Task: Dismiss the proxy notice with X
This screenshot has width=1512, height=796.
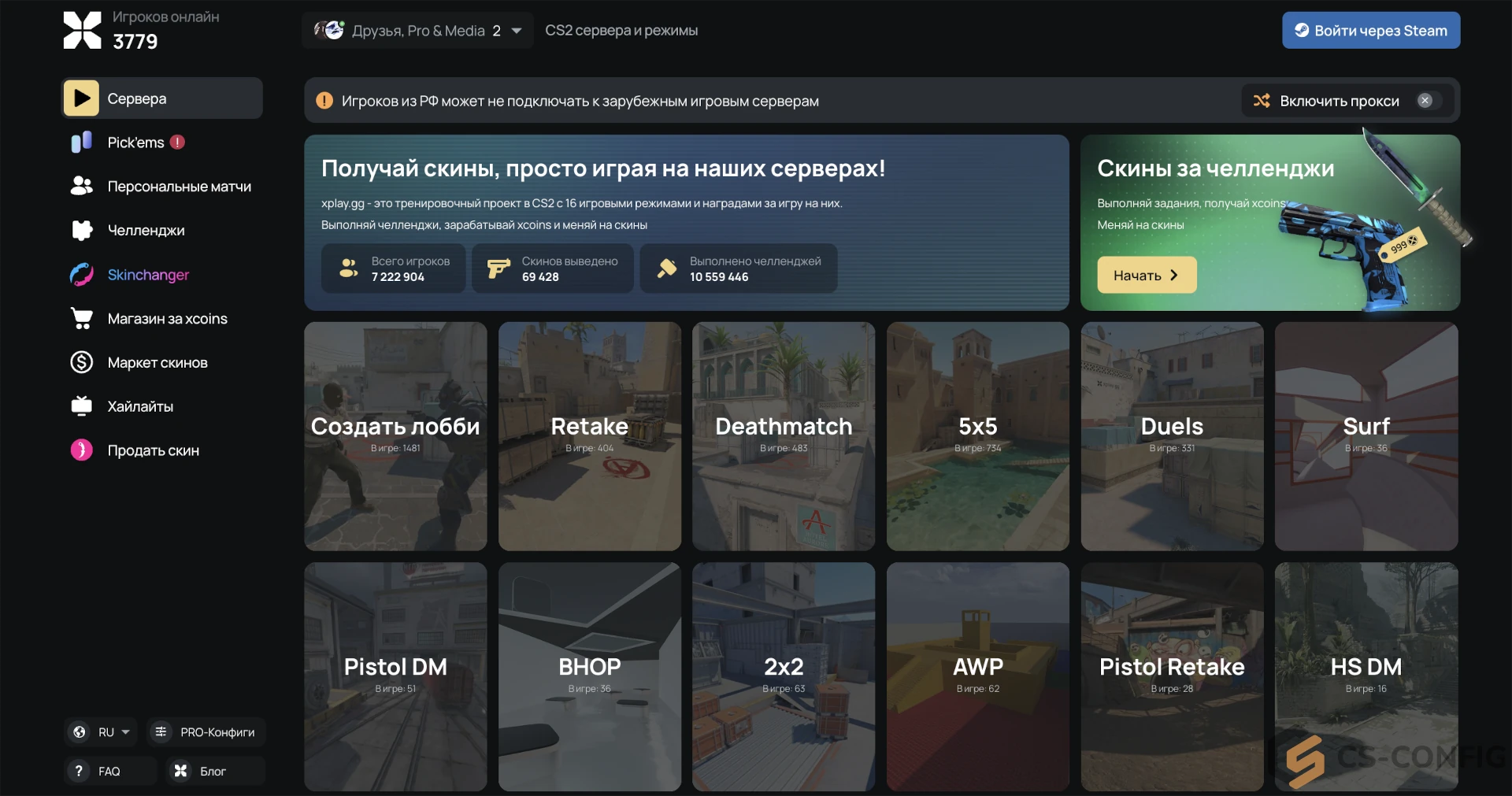Action: coord(1425,100)
